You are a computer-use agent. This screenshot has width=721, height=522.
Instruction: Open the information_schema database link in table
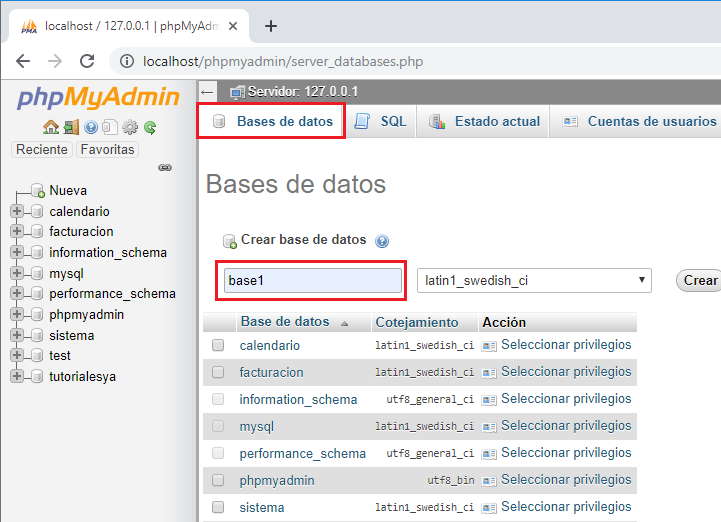pyautogui.click(x=298, y=400)
